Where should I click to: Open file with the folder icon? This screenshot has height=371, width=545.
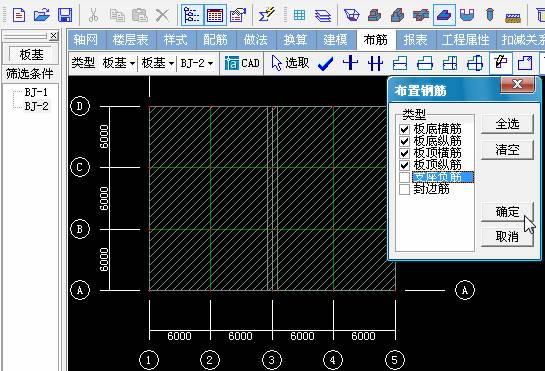pos(42,15)
